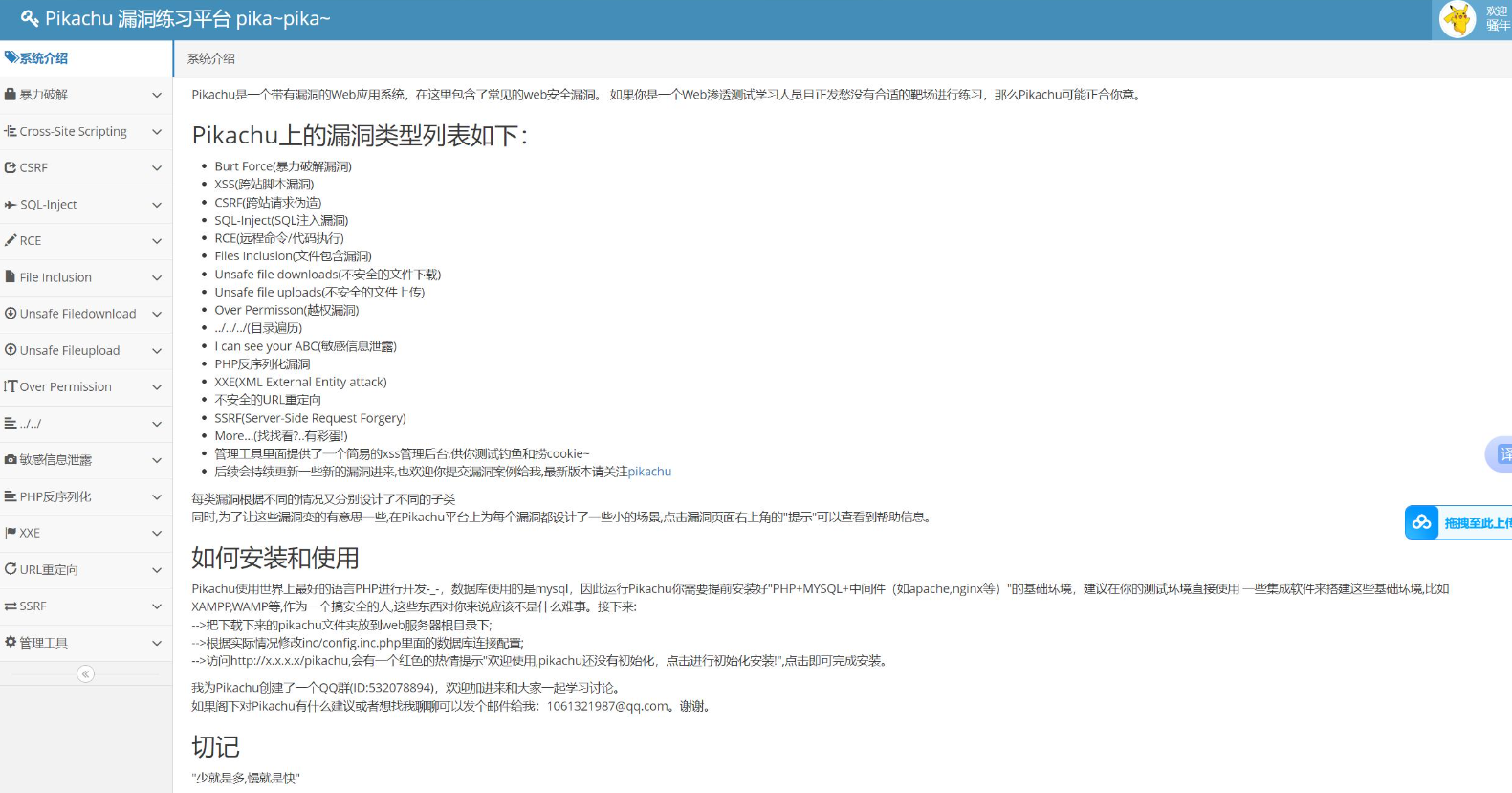Click the download-circle icon for Unsafe Filedownload
The image size is (1512, 793).
(x=11, y=314)
